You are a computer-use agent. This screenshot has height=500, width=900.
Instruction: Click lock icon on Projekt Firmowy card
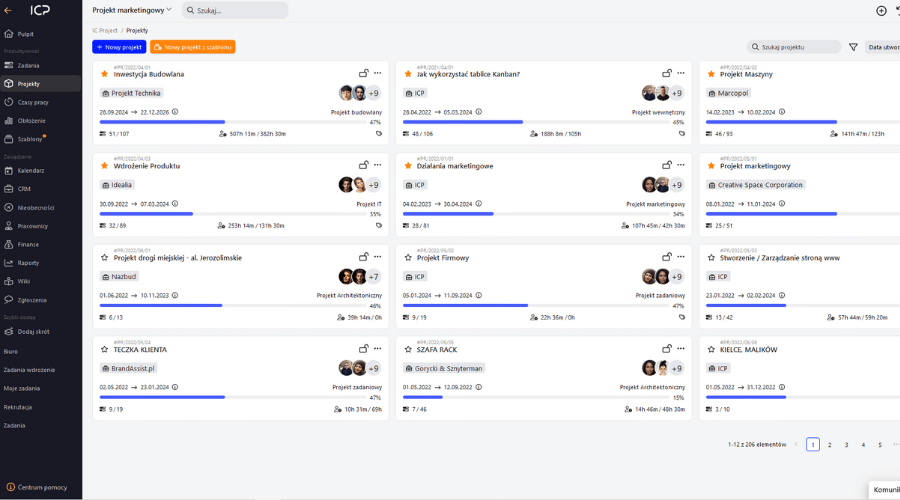(666, 257)
